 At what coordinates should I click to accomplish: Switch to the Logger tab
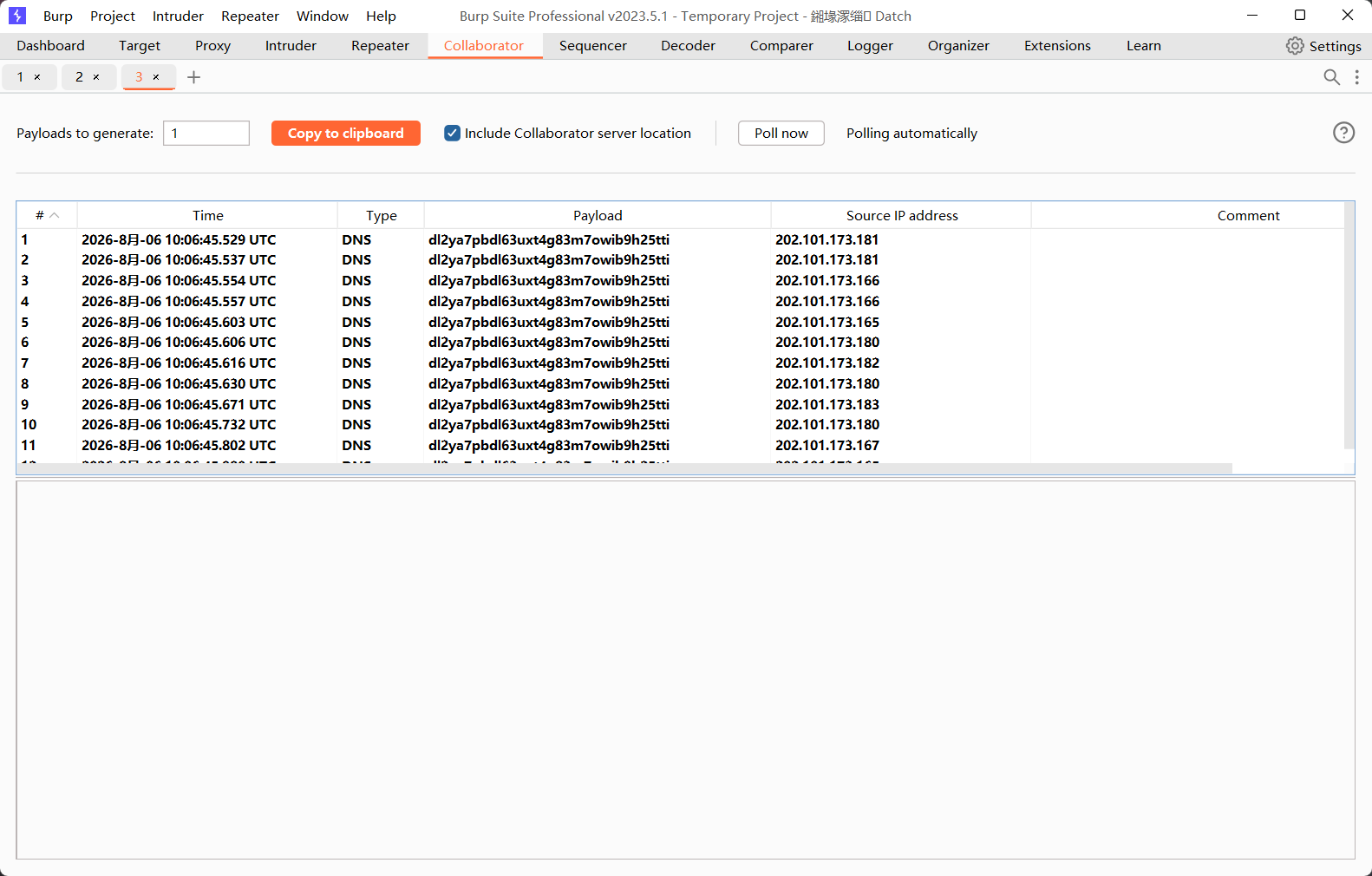click(x=870, y=46)
